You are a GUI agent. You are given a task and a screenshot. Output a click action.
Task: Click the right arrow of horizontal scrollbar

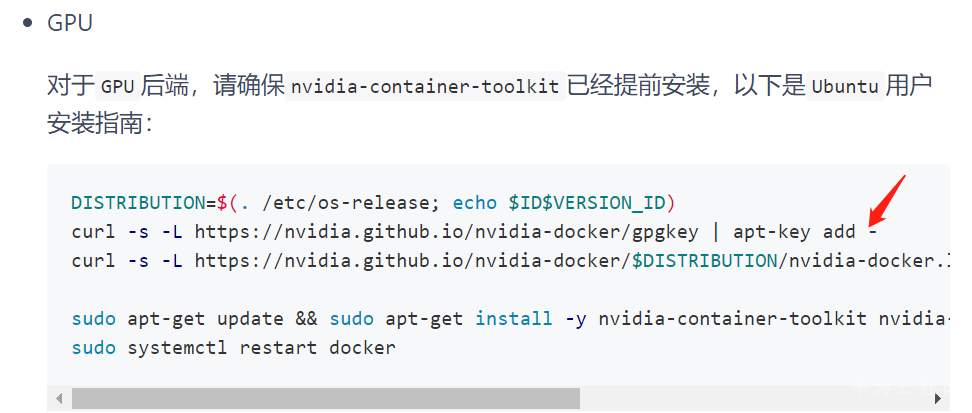pyautogui.click(x=938, y=398)
